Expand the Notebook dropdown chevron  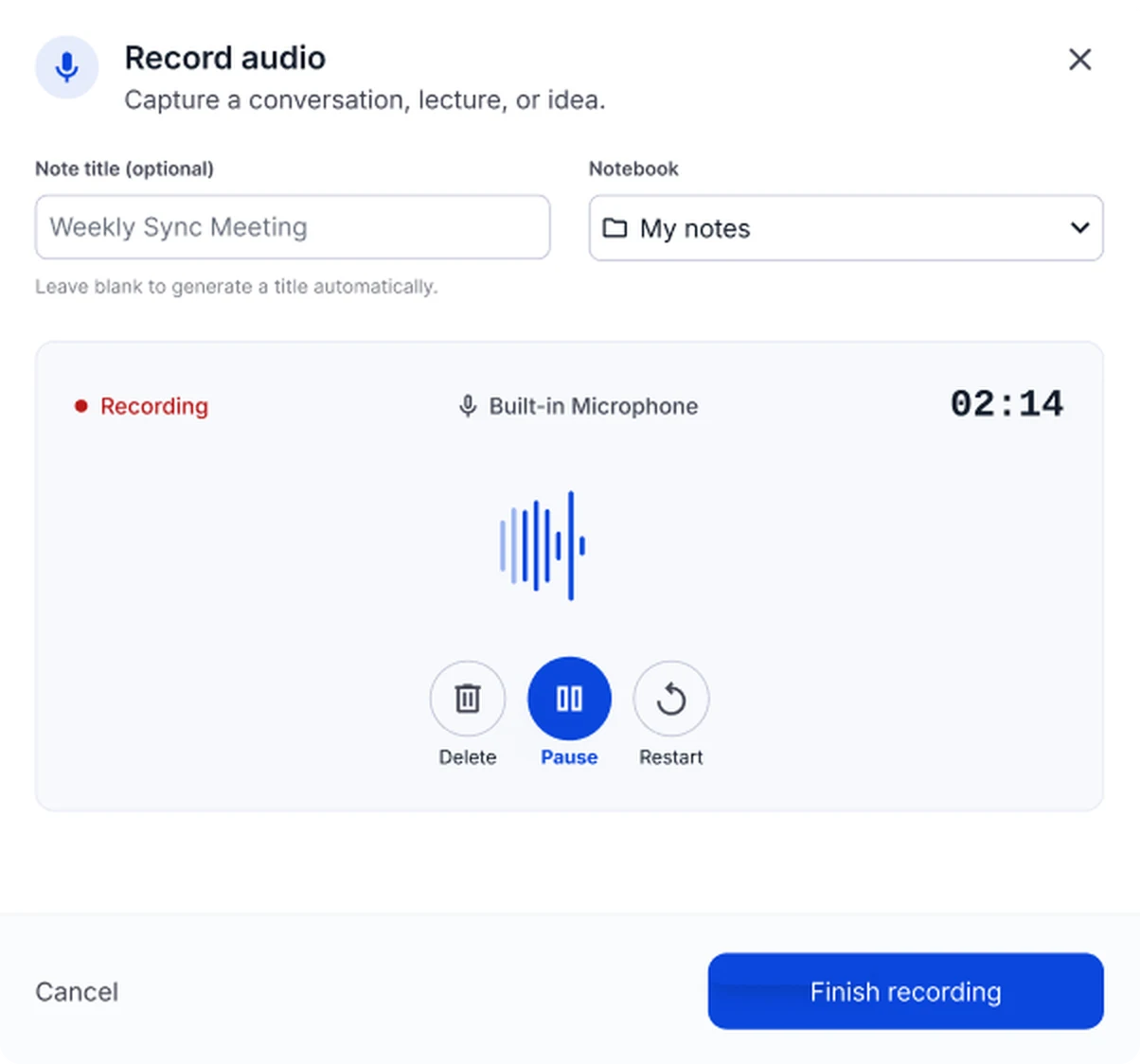(x=1079, y=227)
